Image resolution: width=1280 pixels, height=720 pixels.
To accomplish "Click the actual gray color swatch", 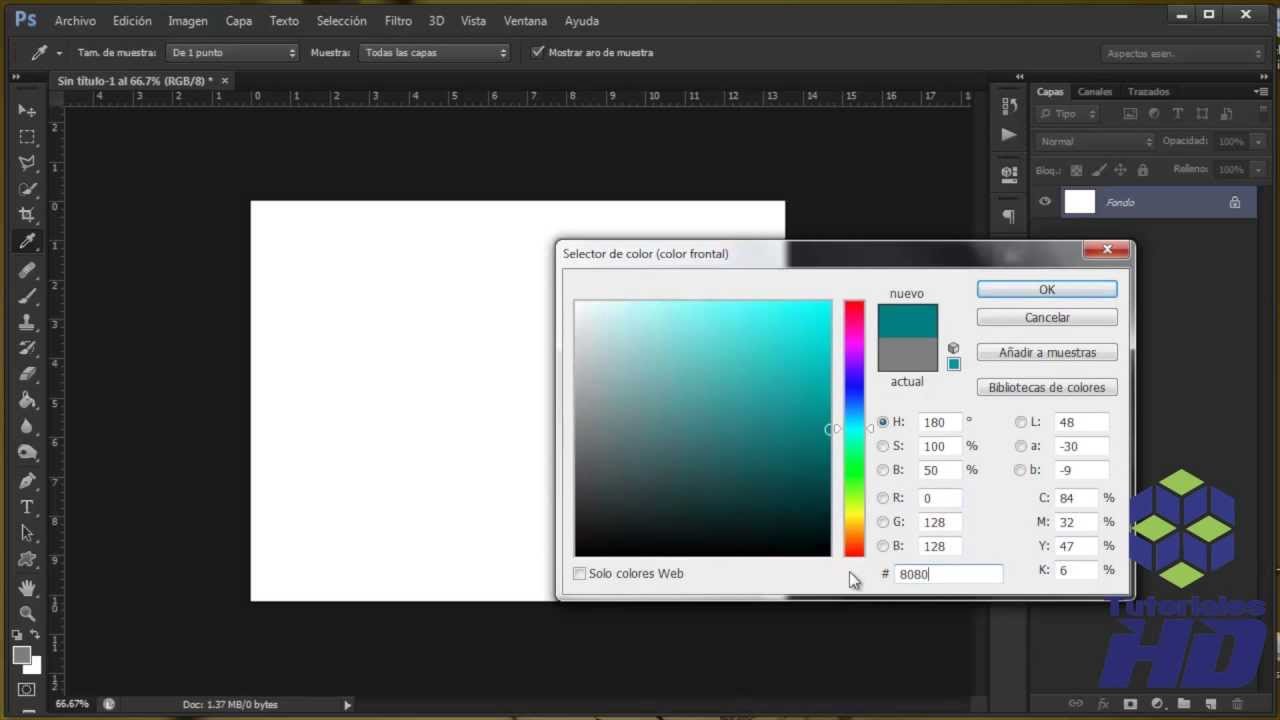I will pyautogui.click(x=907, y=355).
